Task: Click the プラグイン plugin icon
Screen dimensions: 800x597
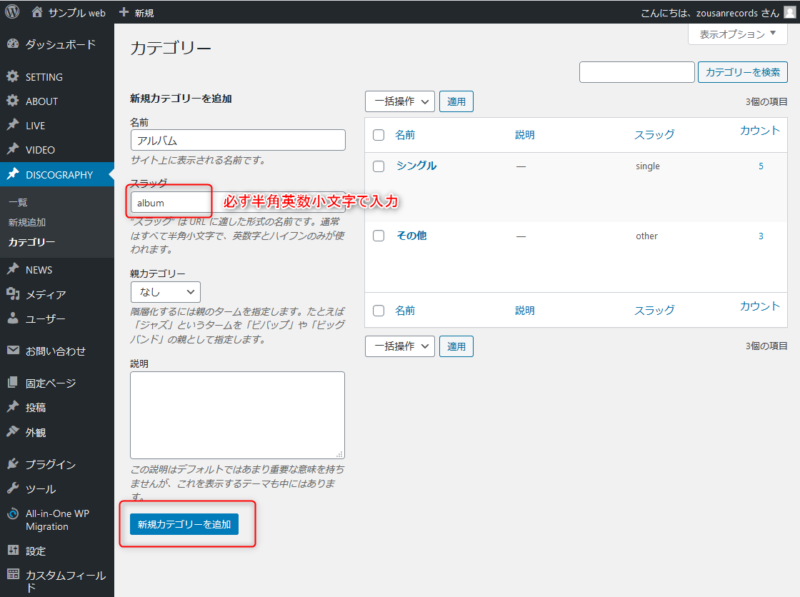Action: [12, 464]
